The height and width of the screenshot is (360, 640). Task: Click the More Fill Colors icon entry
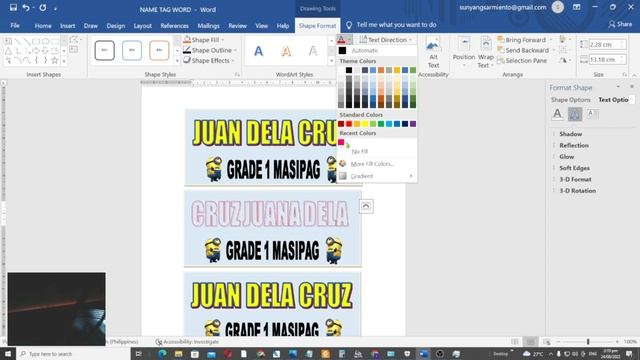click(x=342, y=163)
